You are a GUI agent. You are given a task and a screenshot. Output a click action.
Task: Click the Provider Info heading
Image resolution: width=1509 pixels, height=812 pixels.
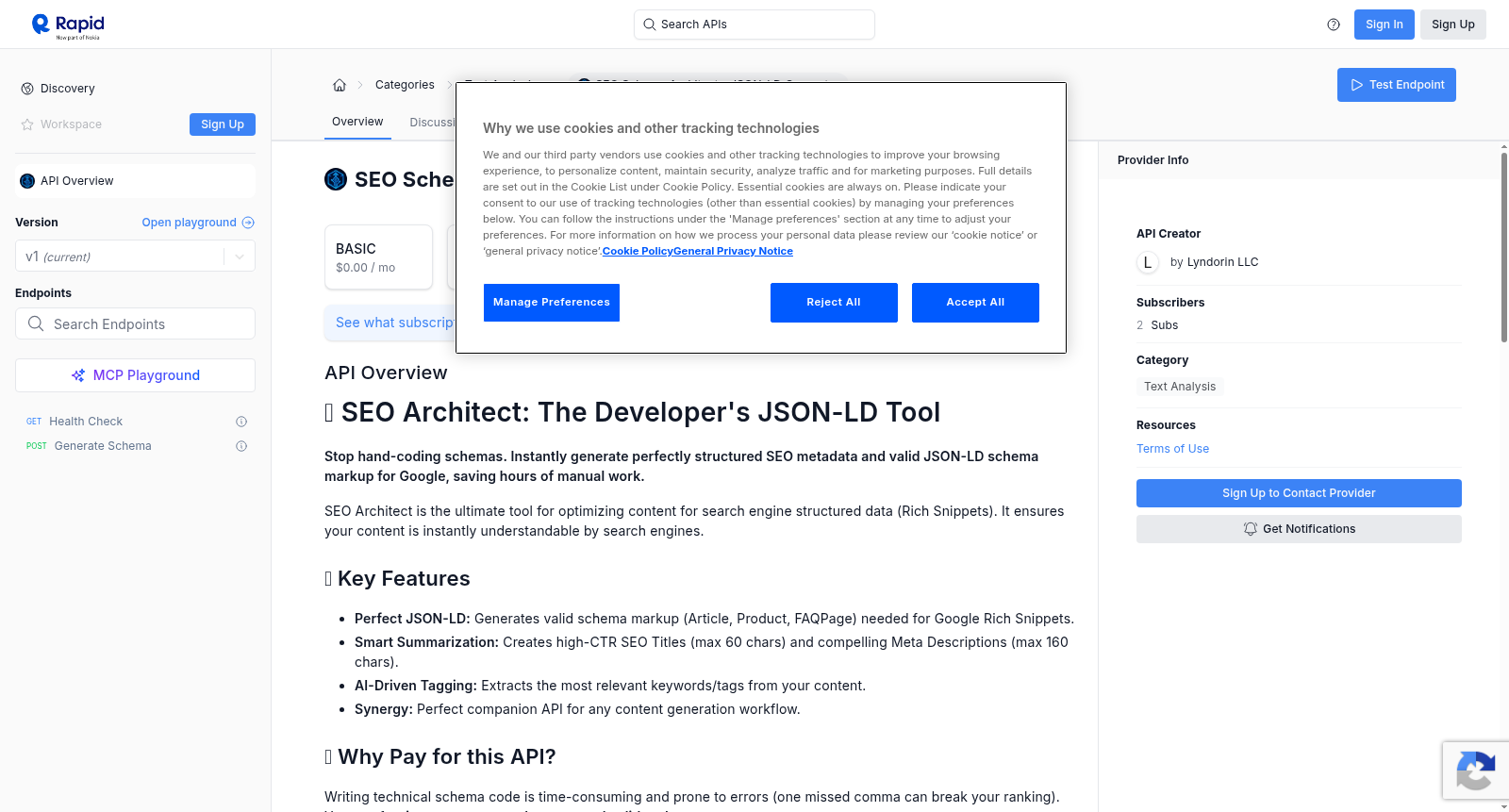pos(1152,160)
